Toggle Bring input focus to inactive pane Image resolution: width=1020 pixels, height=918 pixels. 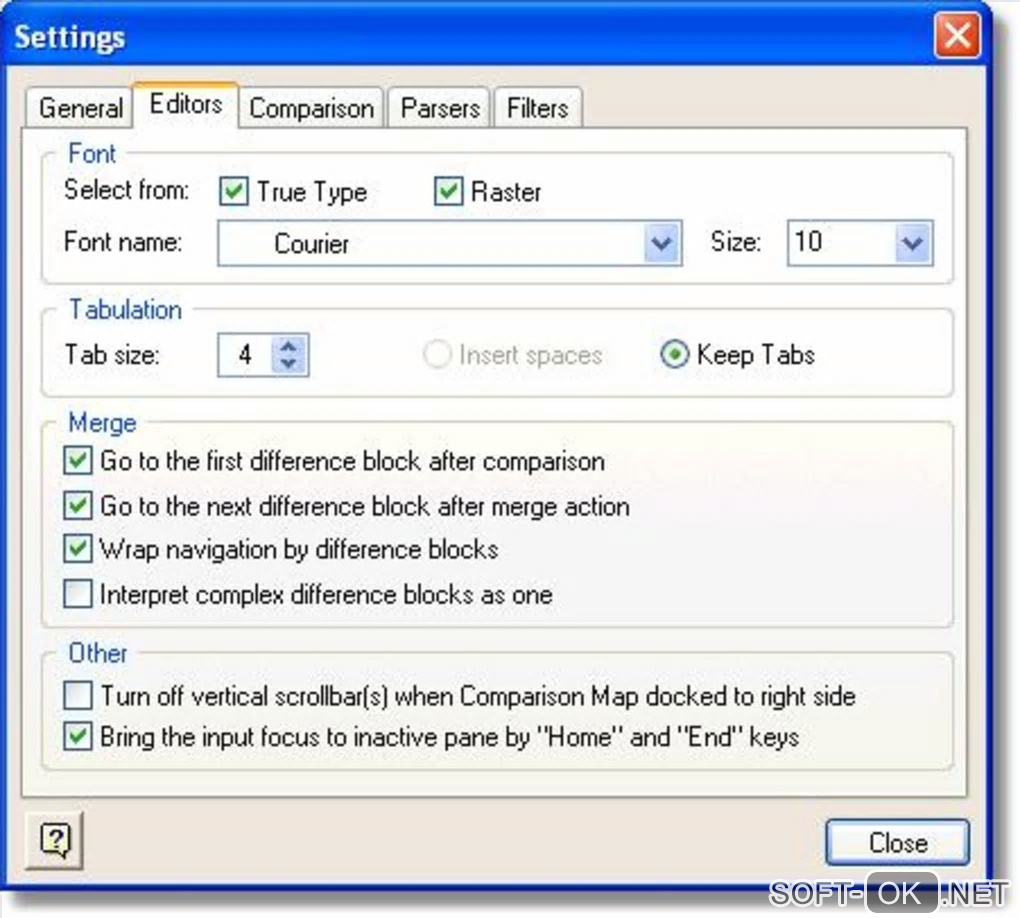[78, 738]
